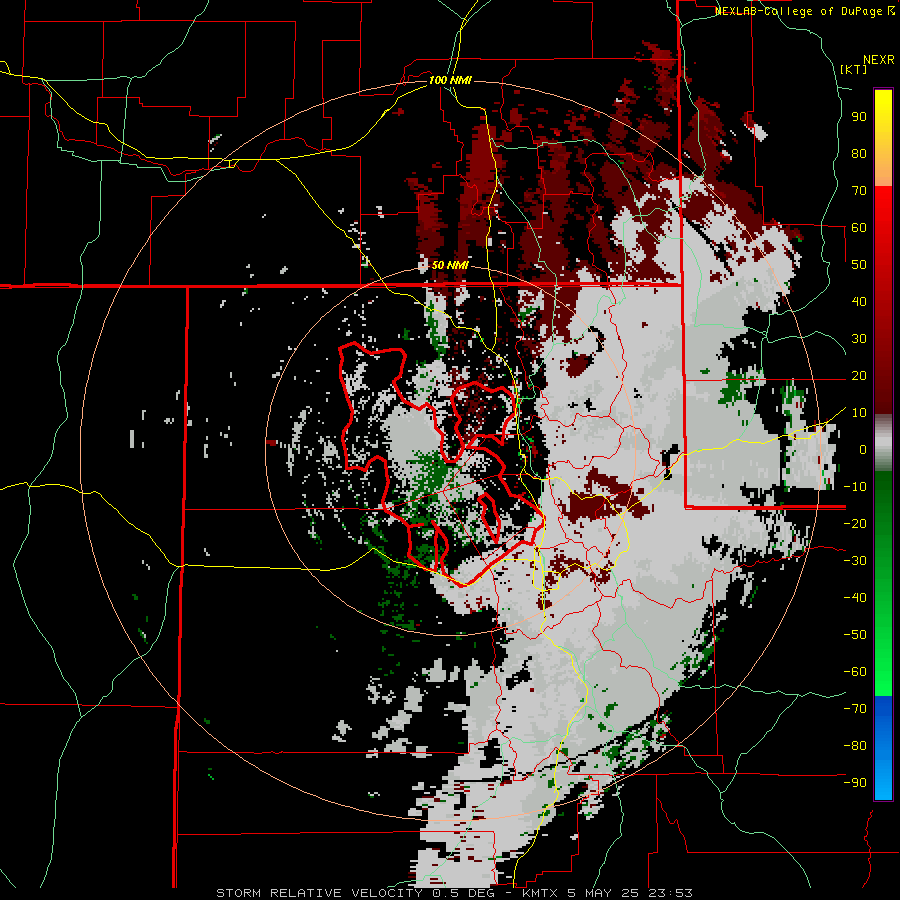Click the gray zero-velocity segment of the color scale
This screenshot has height=900, width=900.
click(883, 442)
